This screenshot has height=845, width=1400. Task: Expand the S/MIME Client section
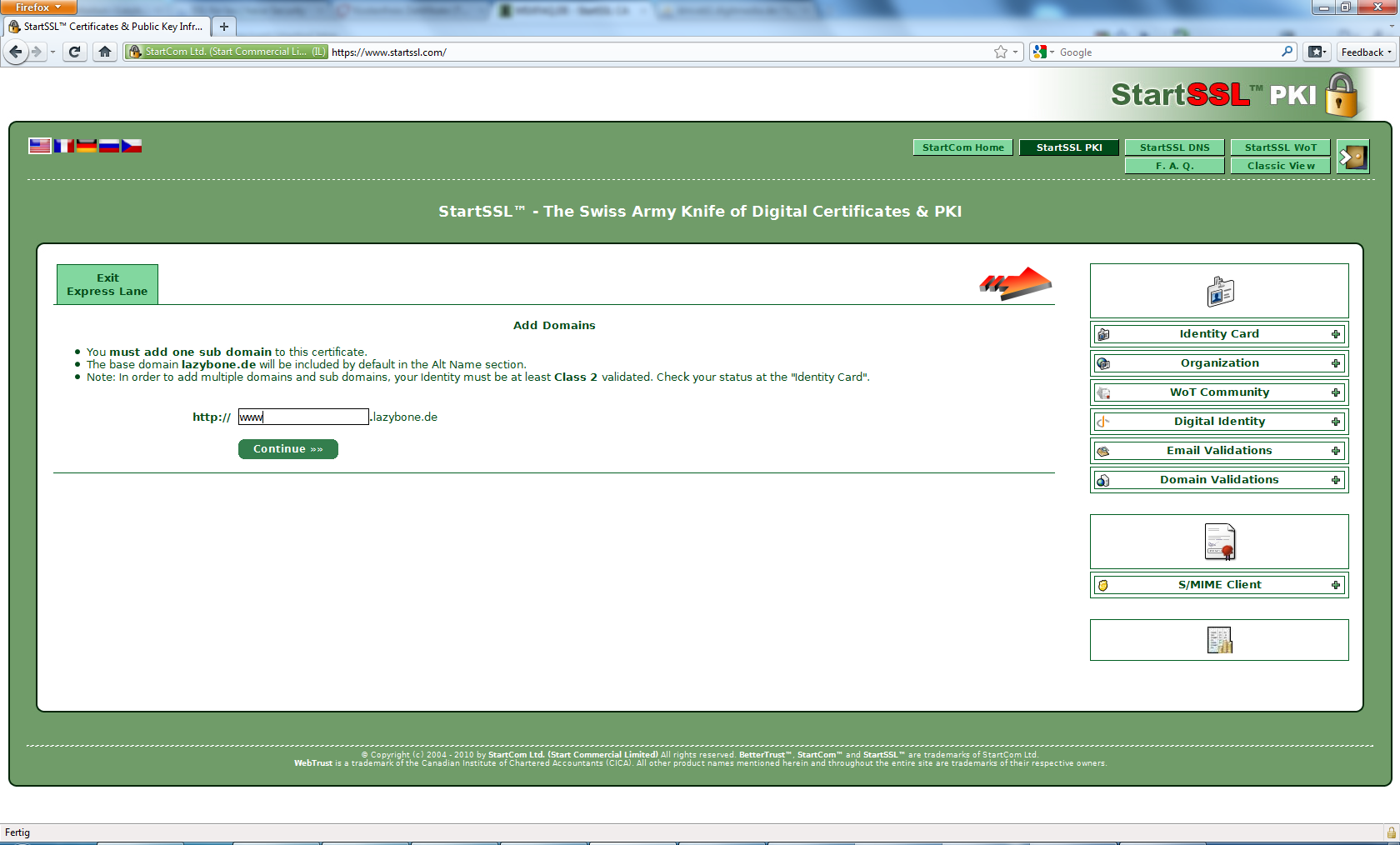coord(1336,585)
